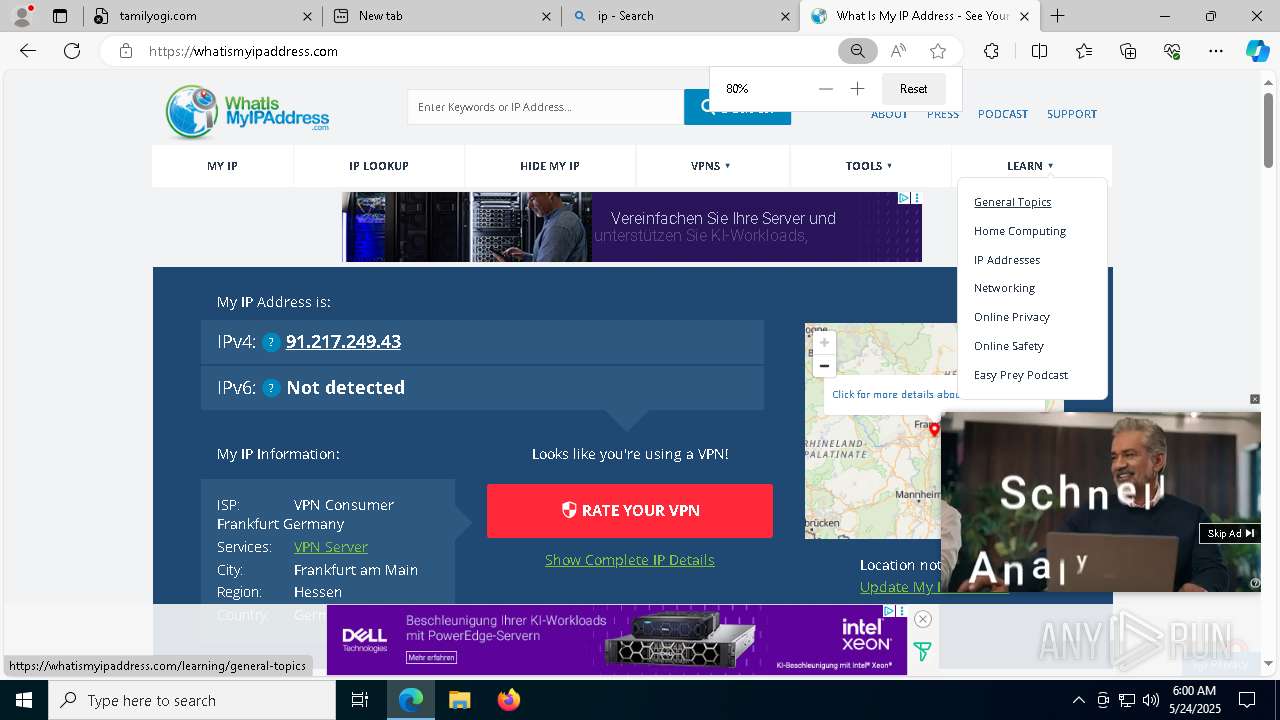Viewport: 1280px width, 720px height.
Task: Click the Windows taskbar search box
Action: point(191,700)
